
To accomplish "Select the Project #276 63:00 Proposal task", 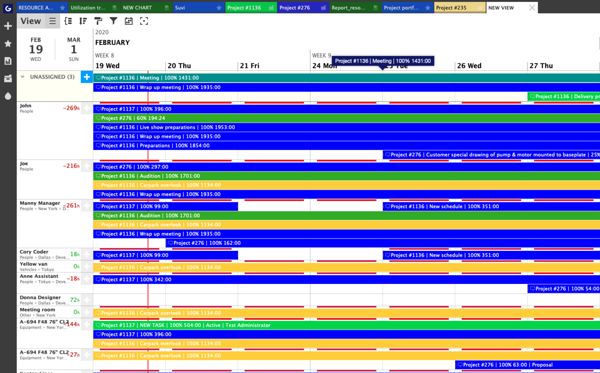I will (528, 365).
